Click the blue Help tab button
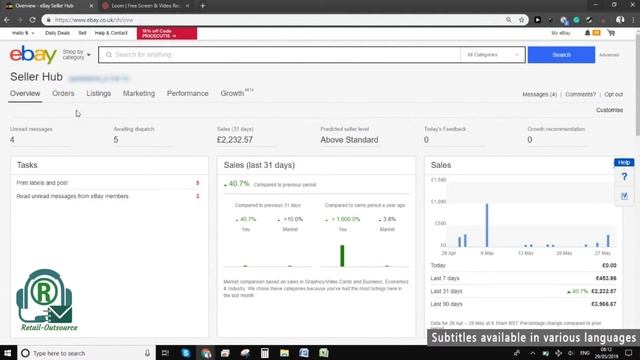Image resolution: width=640 pixels, height=360 pixels. tap(624, 162)
